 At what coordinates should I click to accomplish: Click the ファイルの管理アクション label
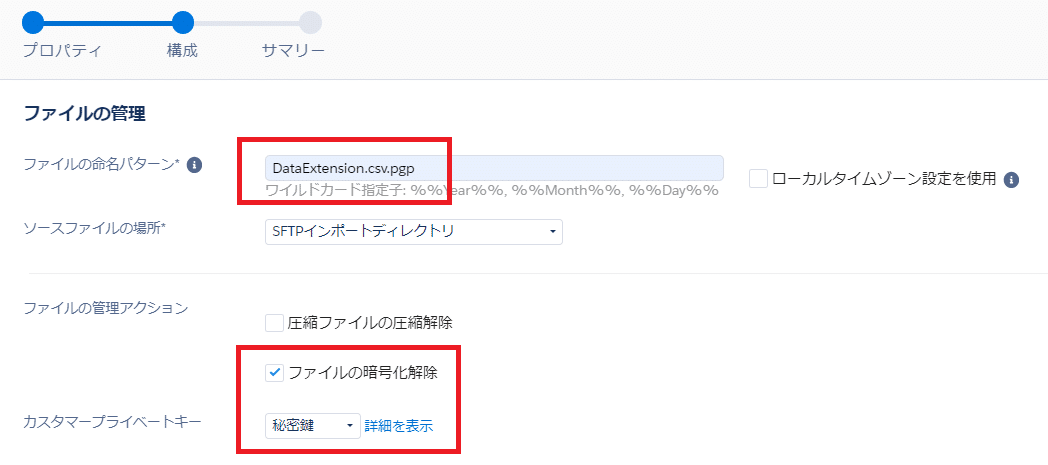tap(106, 308)
